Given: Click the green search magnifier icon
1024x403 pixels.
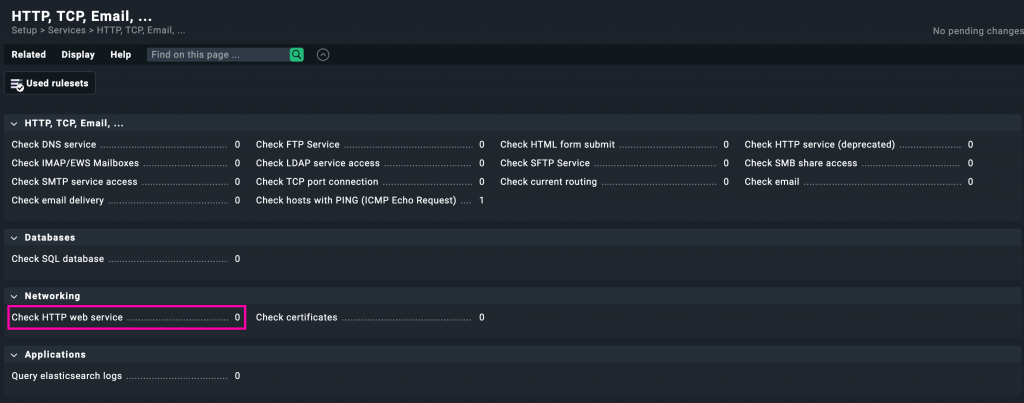Looking at the screenshot, I should coord(297,54).
